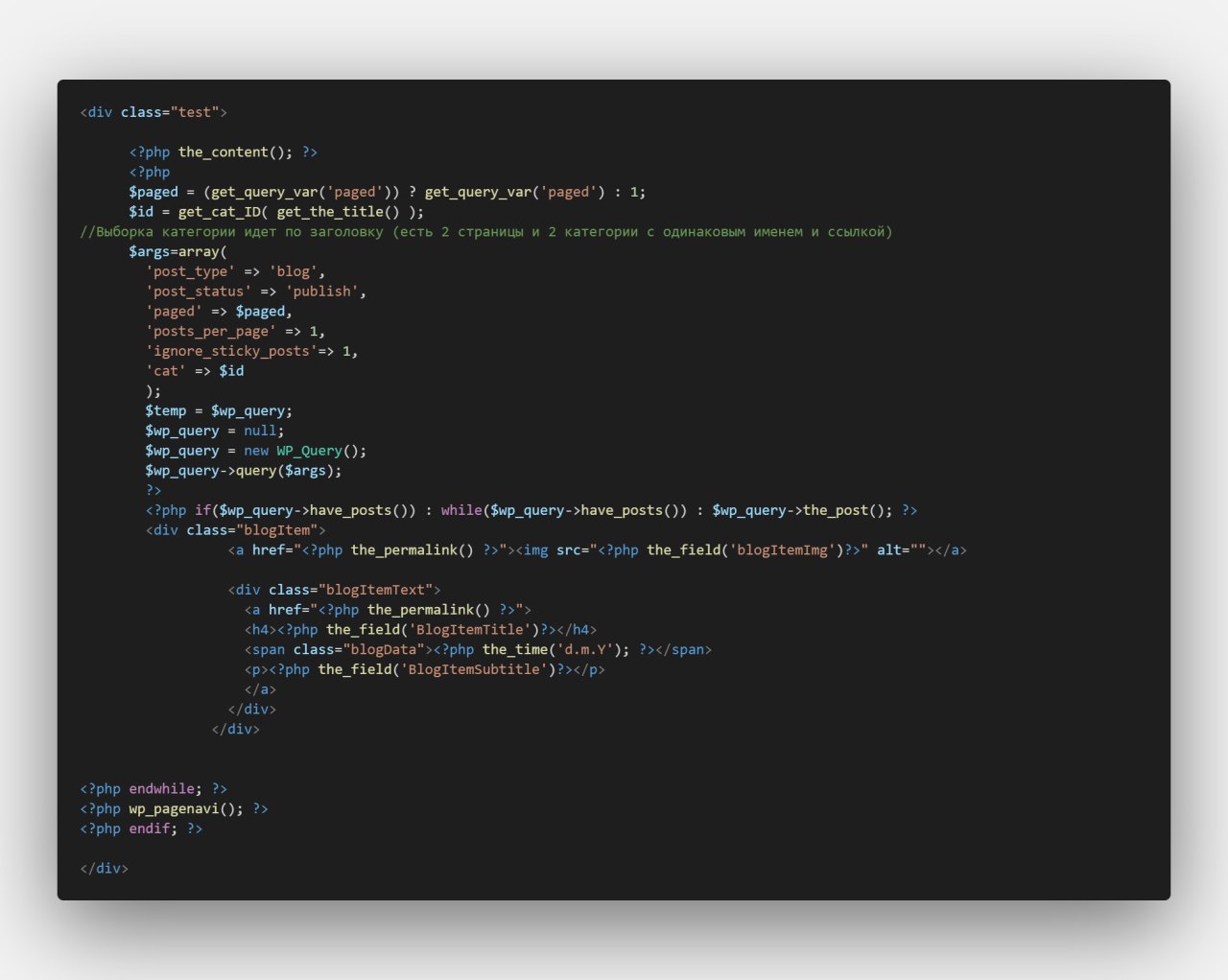Click the 'cat' => $id line

[195, 371]
